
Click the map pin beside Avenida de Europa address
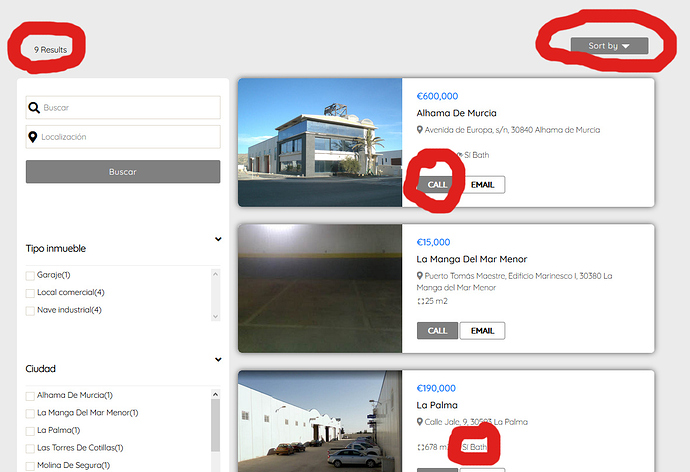(420, 130)
